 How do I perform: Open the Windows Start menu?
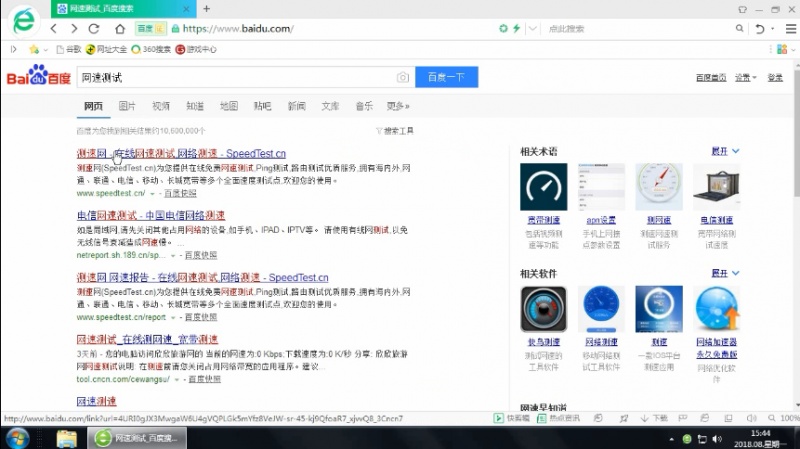(x=17, y=438)
